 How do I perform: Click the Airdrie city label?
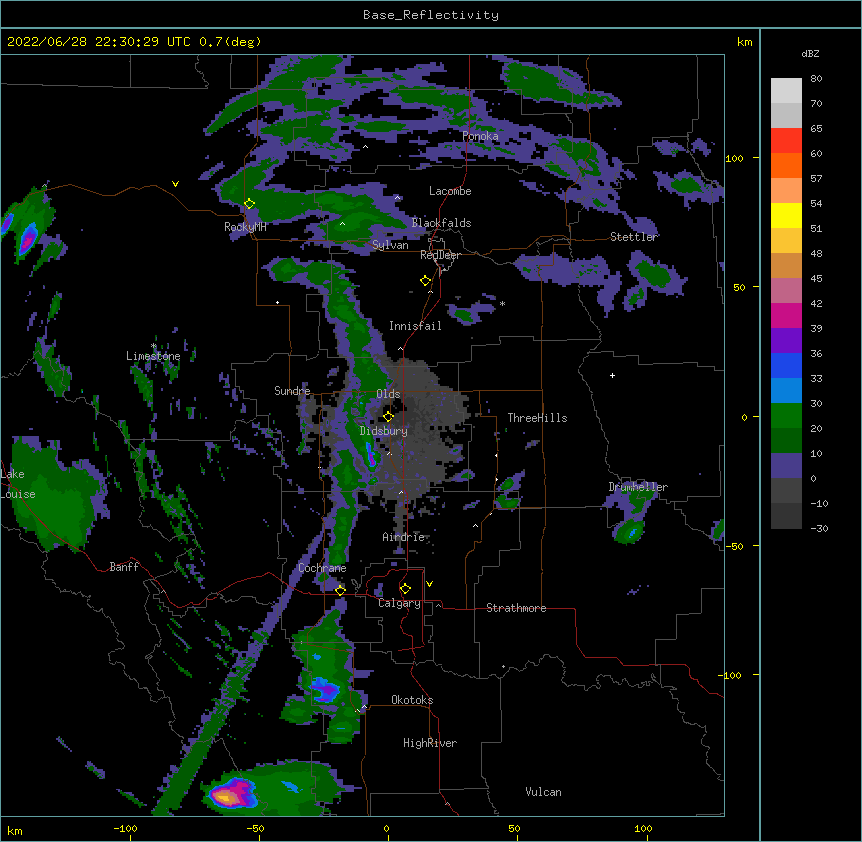[x=404, y=537]
